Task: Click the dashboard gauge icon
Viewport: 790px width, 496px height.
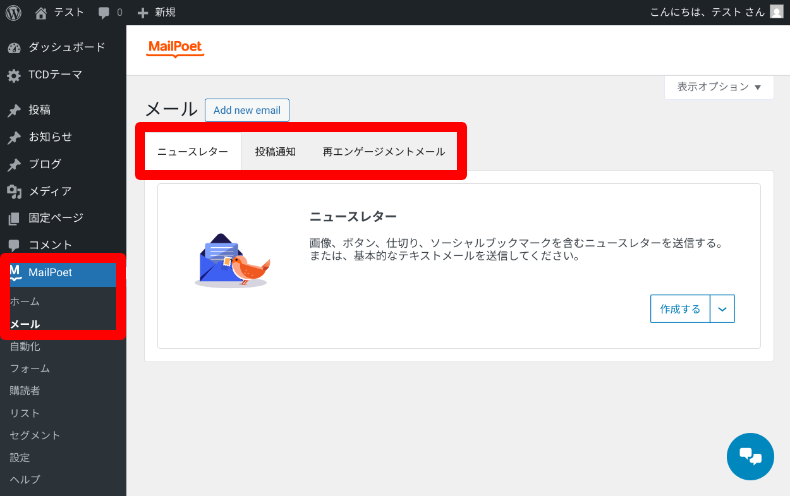Action: click(14, 48)
